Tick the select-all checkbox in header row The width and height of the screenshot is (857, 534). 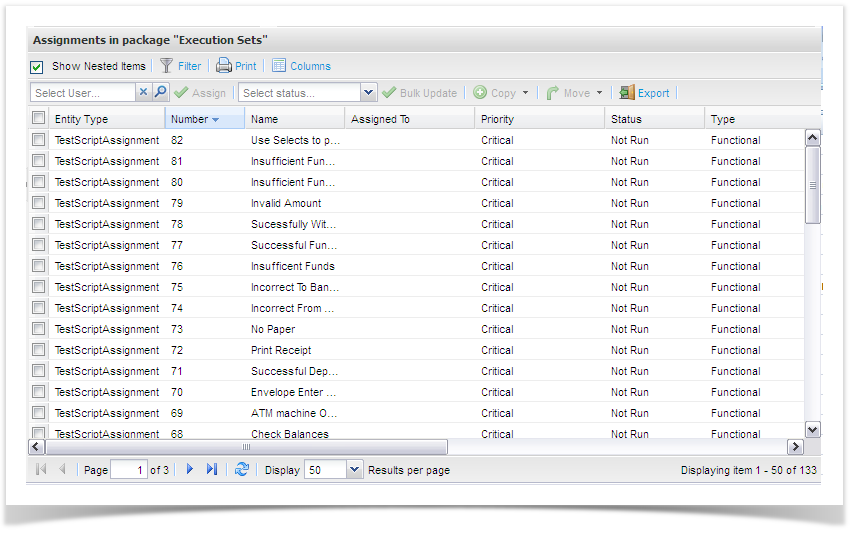point(38,119)
